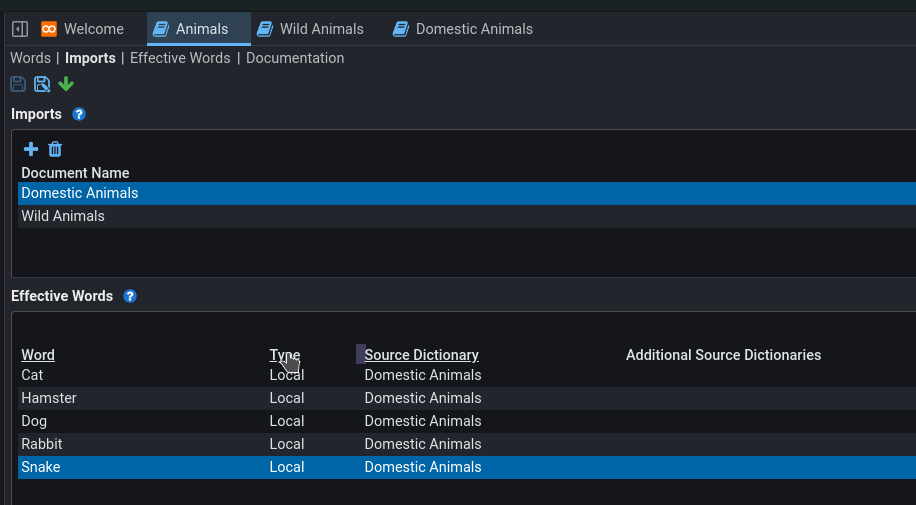Viewport: 916px width, 505px height.
Task: Select the Domestic Animals import row
Action: pos(80,193)
